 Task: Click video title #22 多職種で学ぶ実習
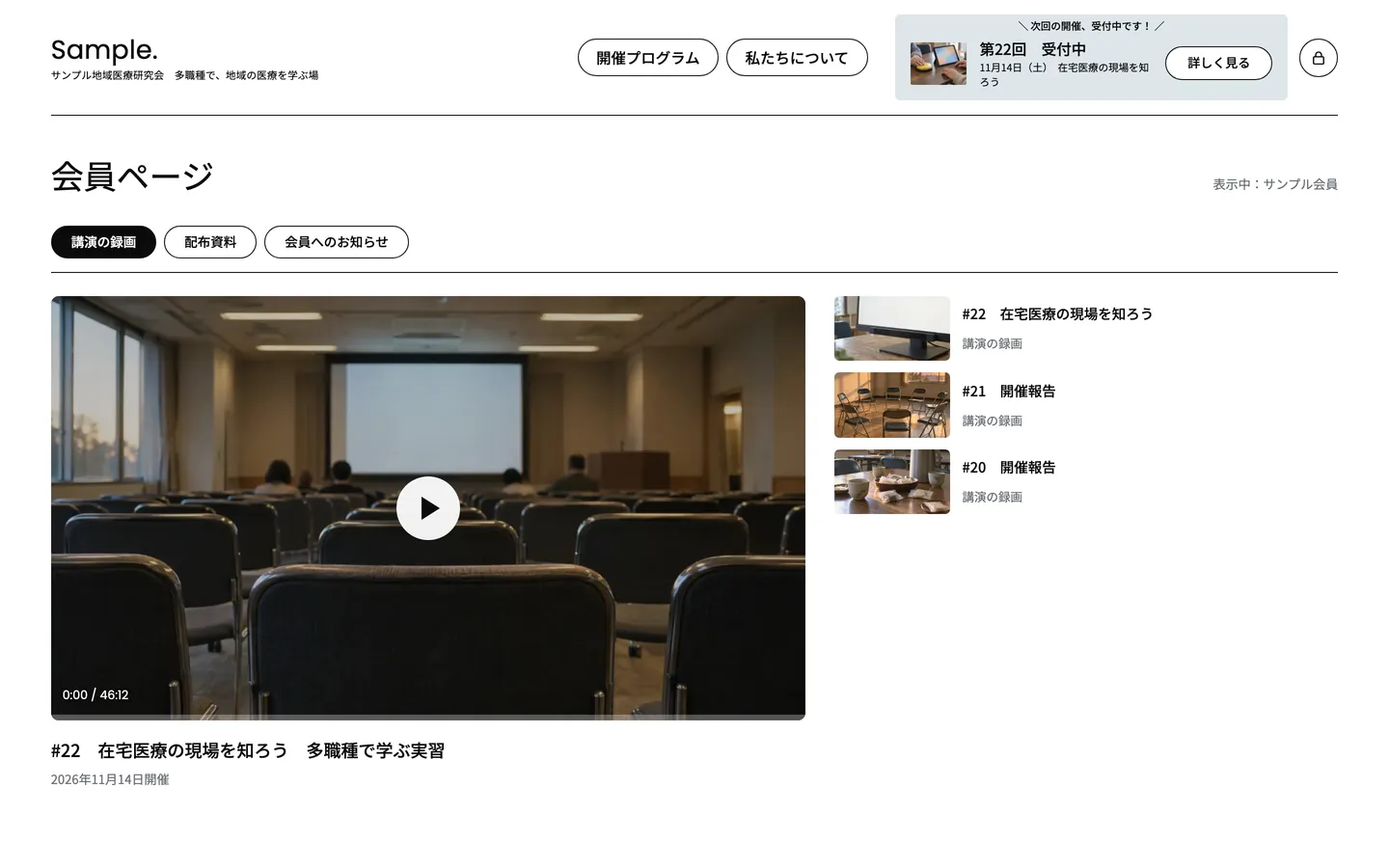coord(248,750)
